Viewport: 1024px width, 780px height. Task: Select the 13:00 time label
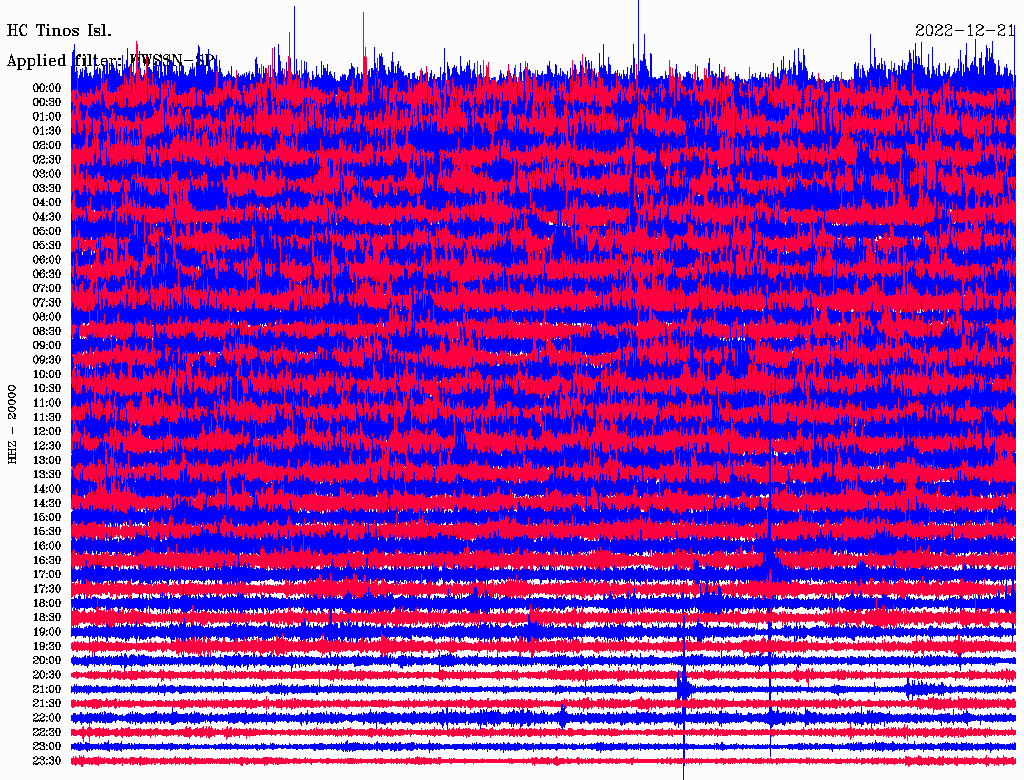47,460
